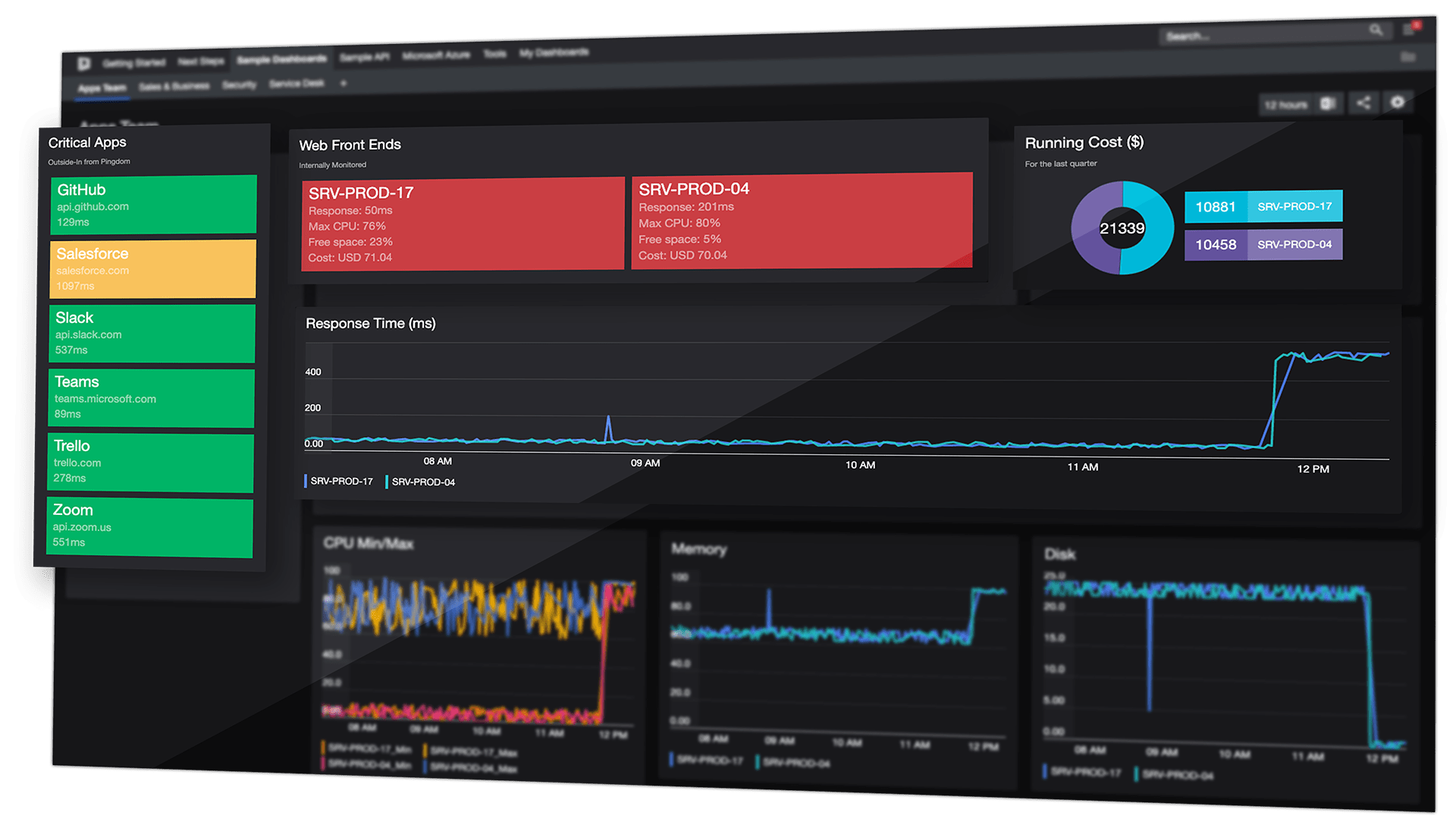Image resolution: width=1456 pixels, height=819 pixels.
Task: Click the add-dashboard plus icon after Service Desk
Action: pyautogui.click(x=344, y=83)
